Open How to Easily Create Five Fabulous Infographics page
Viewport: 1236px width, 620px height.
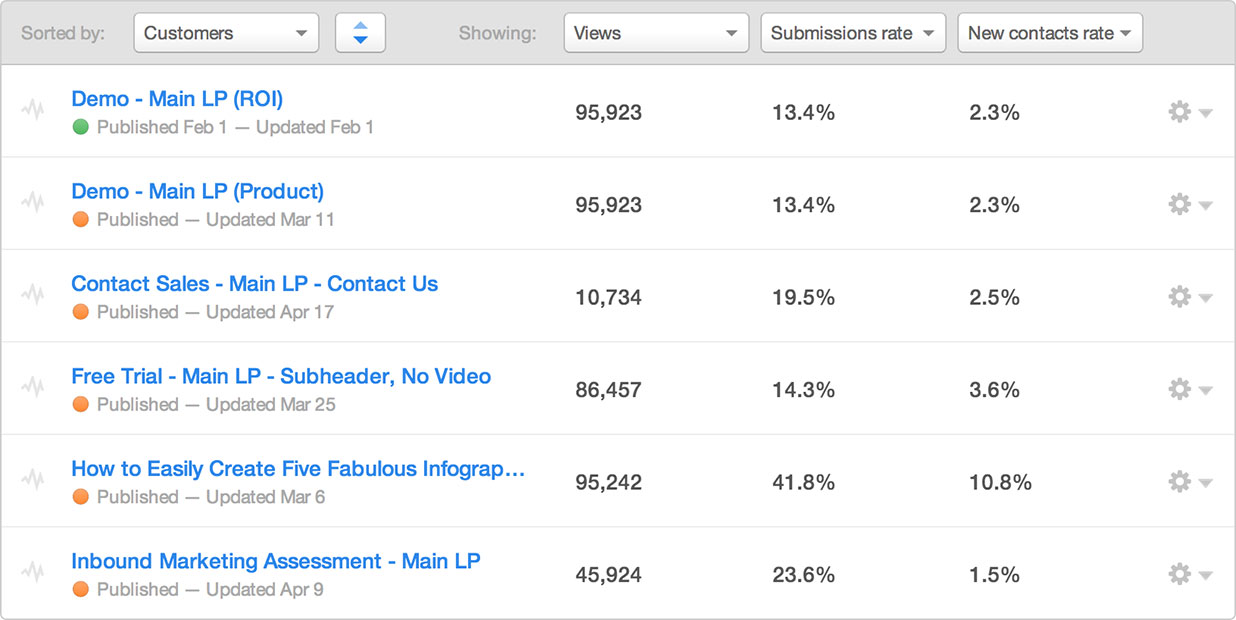(298, 469)
